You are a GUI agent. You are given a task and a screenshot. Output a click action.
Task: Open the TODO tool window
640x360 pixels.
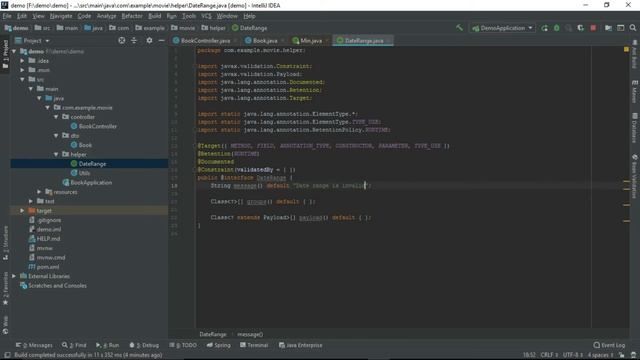tap(183, 345)
